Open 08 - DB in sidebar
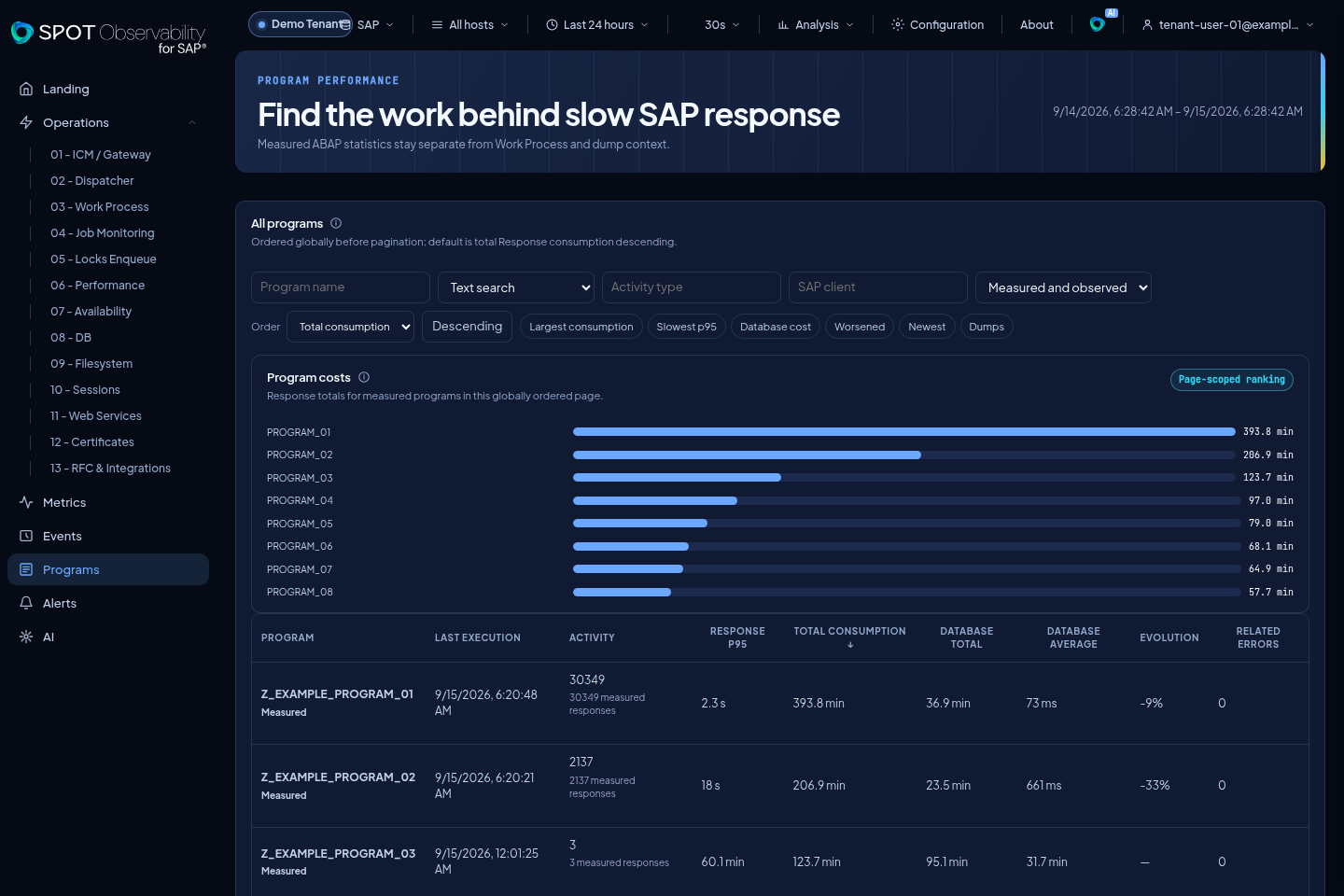Screen dimensions: 1344x896 tap(71, 337)
